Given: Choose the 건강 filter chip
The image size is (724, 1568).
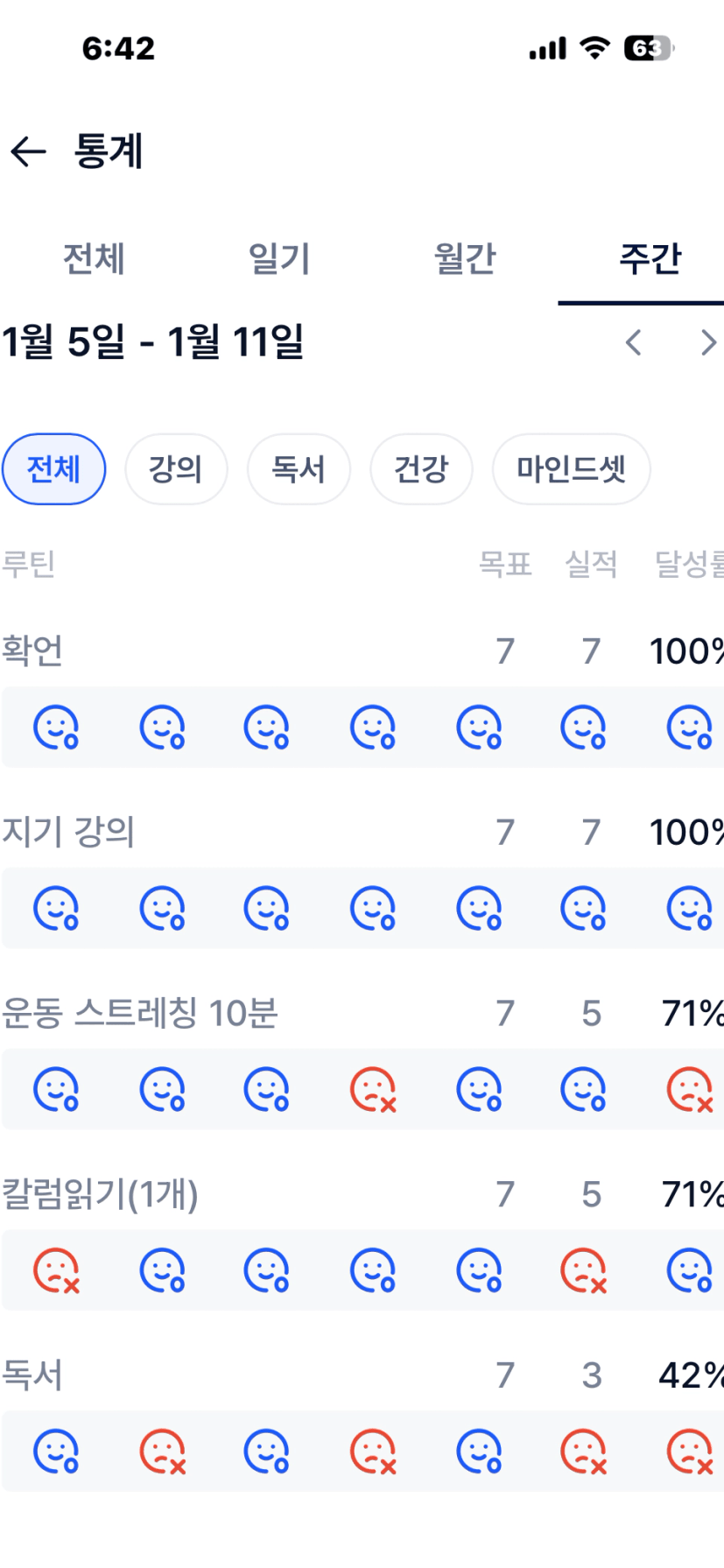Looking at the screenshot, I should tap(421, 469).
